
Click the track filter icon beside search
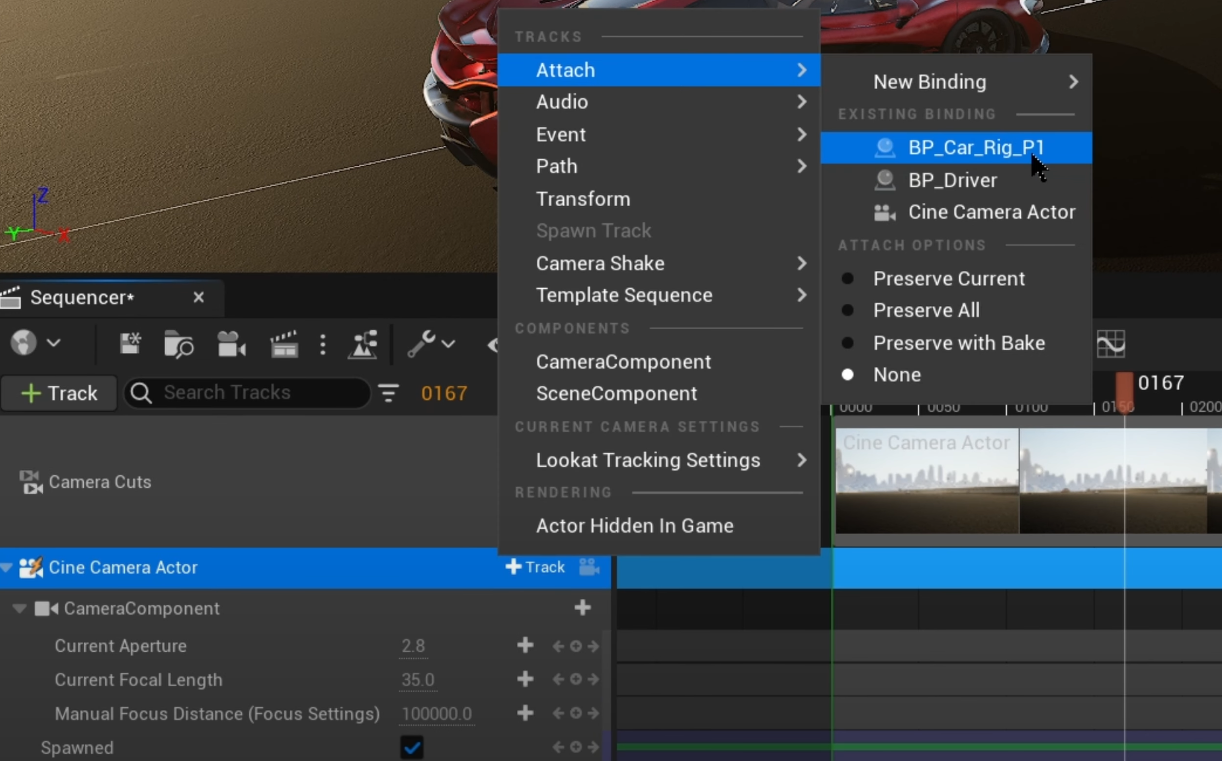(388, 393)
